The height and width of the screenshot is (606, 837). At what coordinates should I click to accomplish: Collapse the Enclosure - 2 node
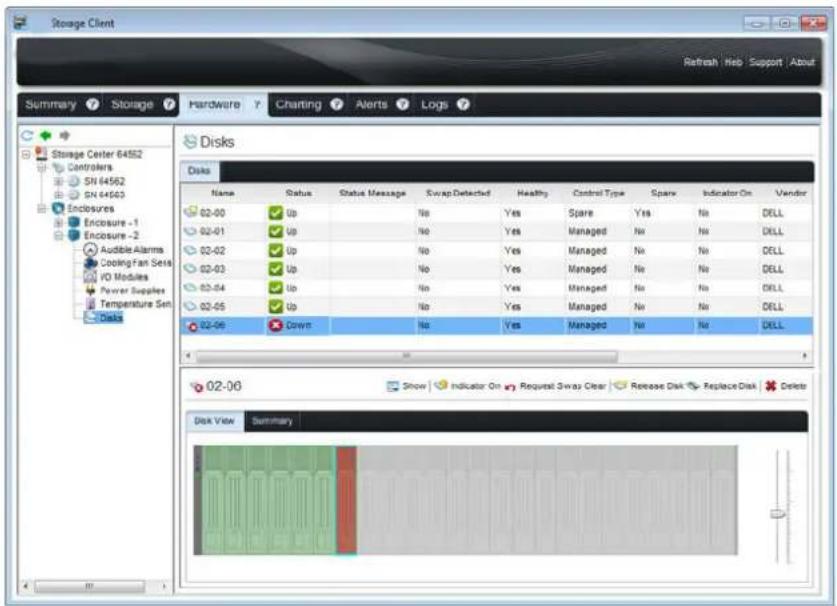pos(59,235)
